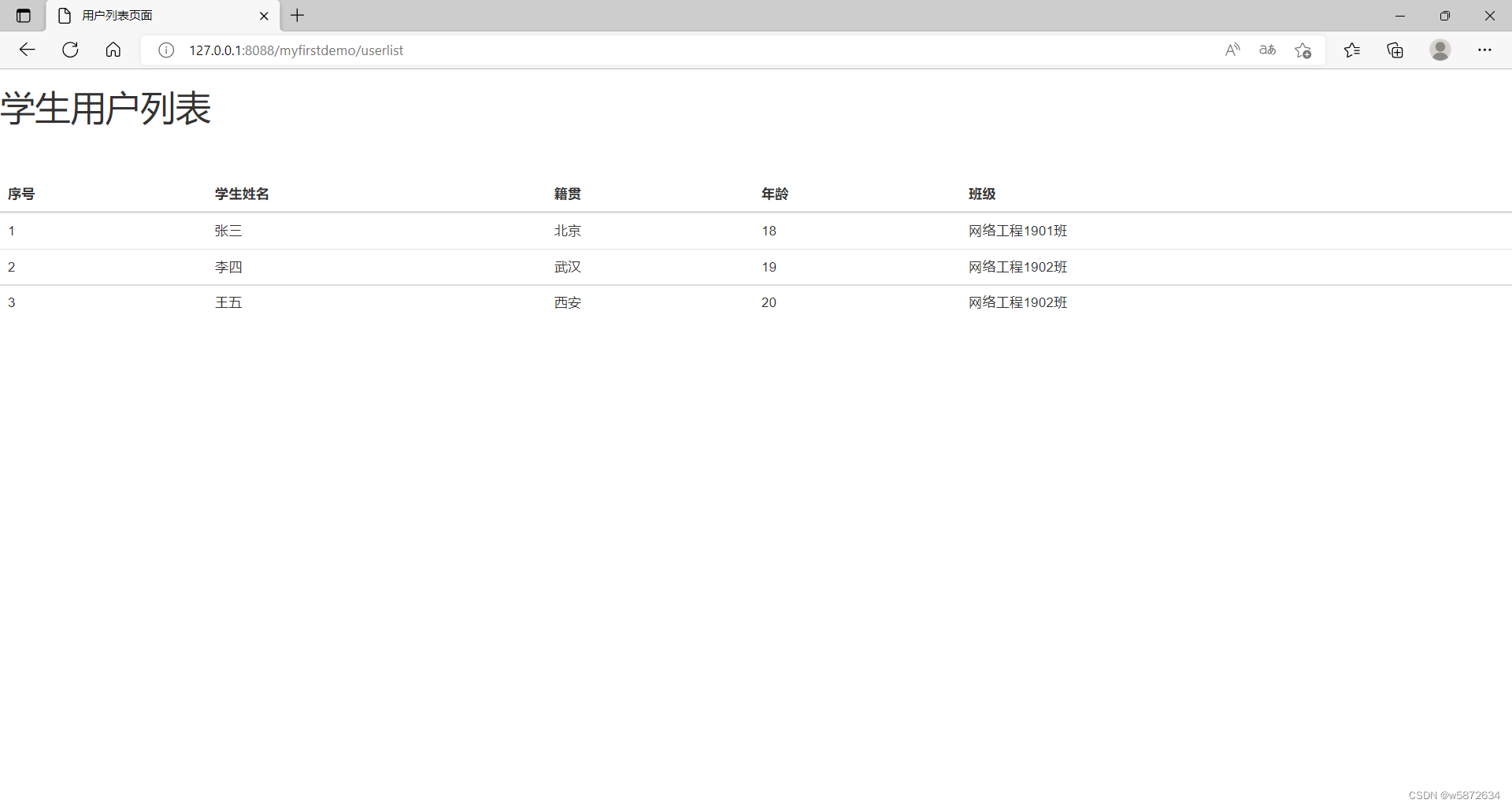The image size is (1512, 807).
Task: Click the age cell 18
Action: [769, 231]
